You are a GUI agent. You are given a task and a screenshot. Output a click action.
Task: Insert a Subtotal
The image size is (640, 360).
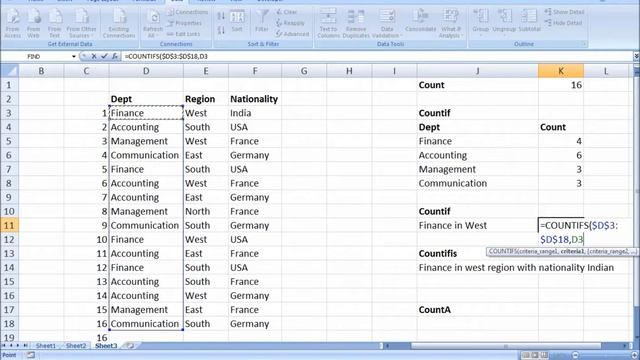pyautogui.click(x=529, y=21)
